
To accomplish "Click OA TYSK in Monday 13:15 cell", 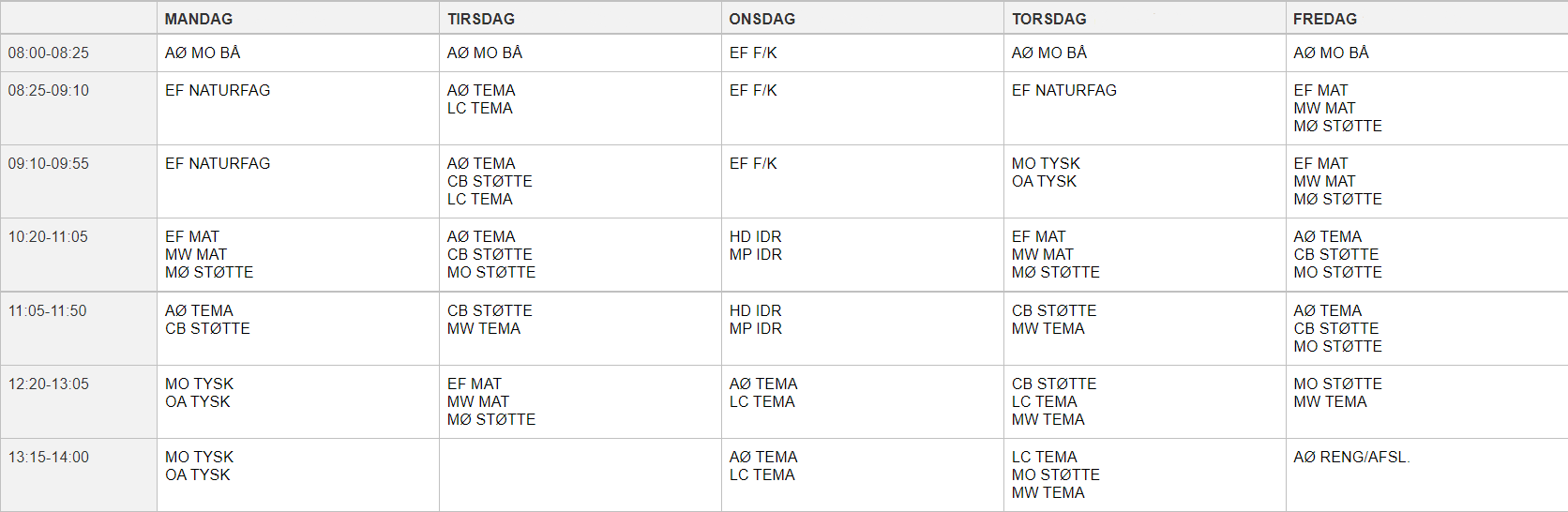I will pos(198,475).
